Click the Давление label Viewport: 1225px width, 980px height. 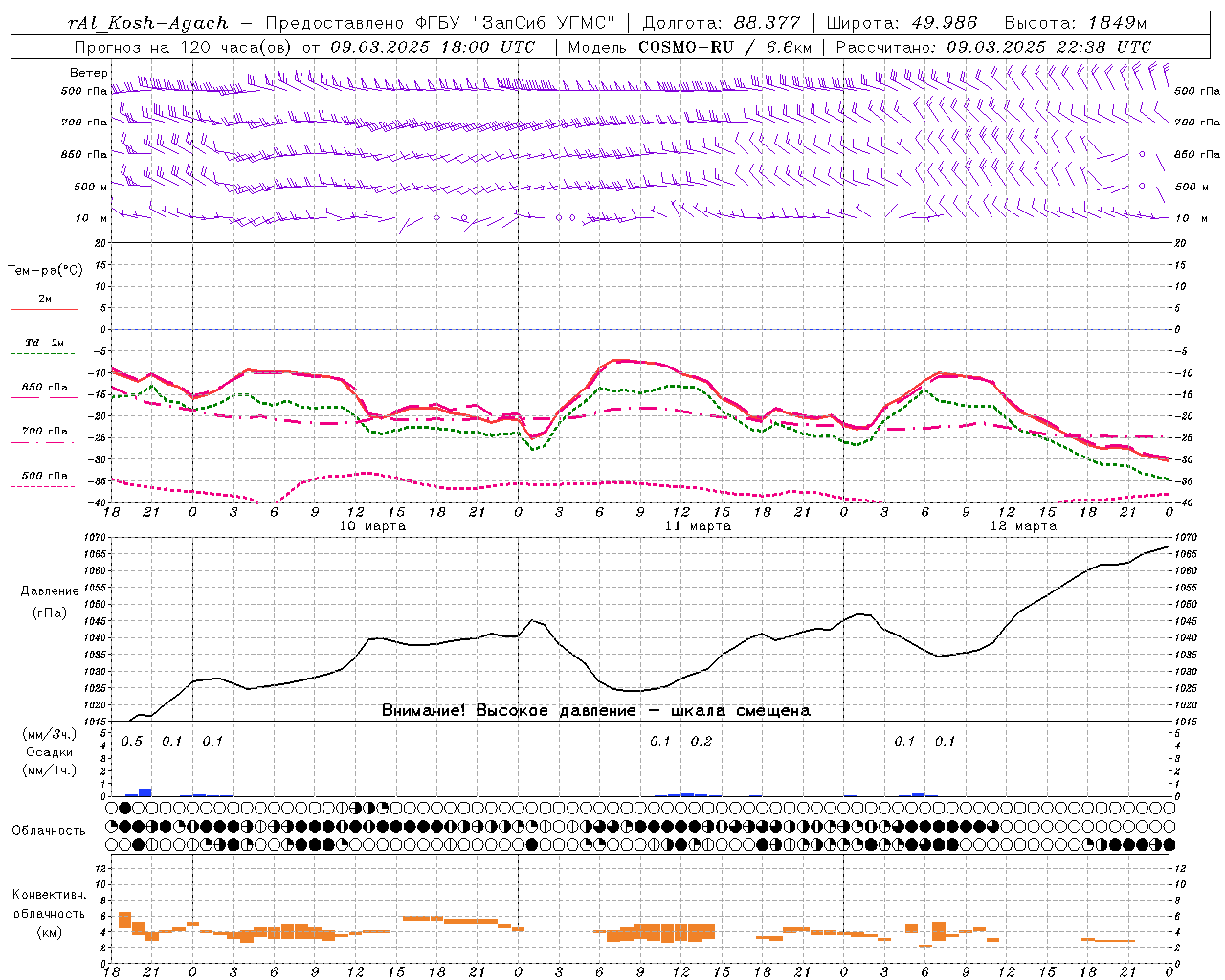(50, 591)
